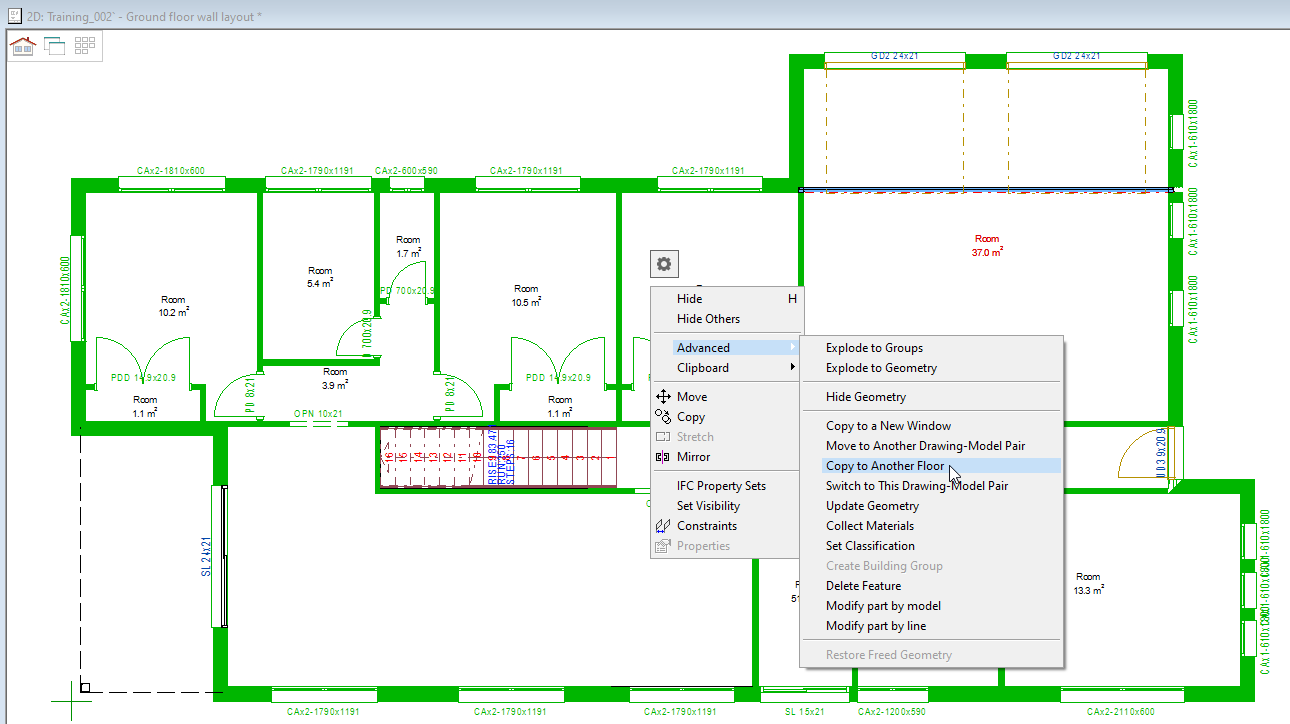Select Update Geometry menu entry

tap(872, 506)
